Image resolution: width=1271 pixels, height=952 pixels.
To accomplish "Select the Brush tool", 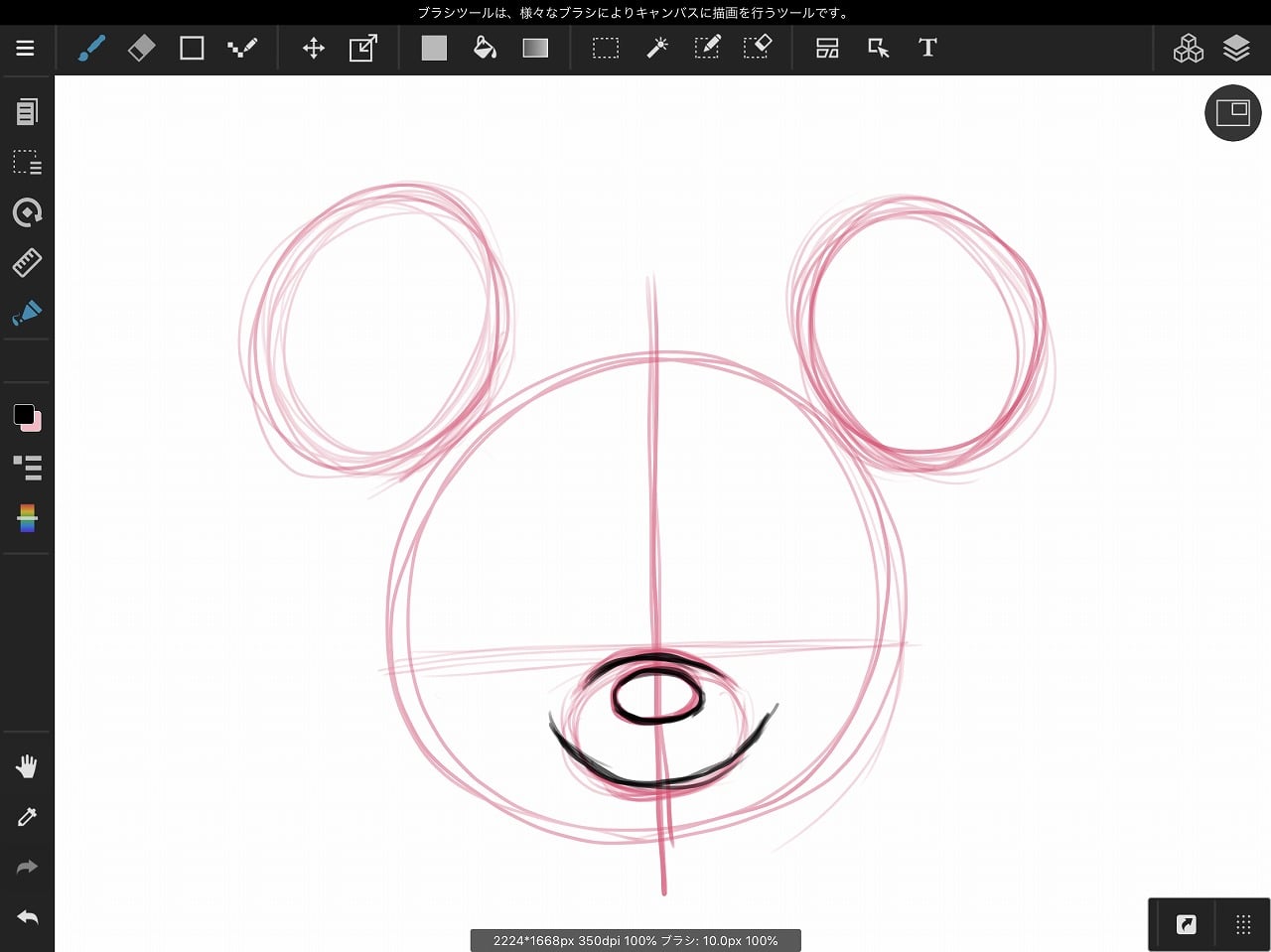I will (x=91, y=48).
